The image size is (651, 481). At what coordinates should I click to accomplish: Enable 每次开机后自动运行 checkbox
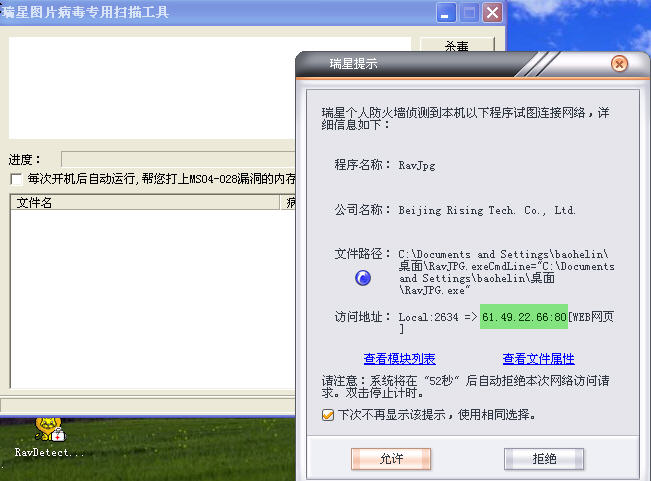(16, 179)
